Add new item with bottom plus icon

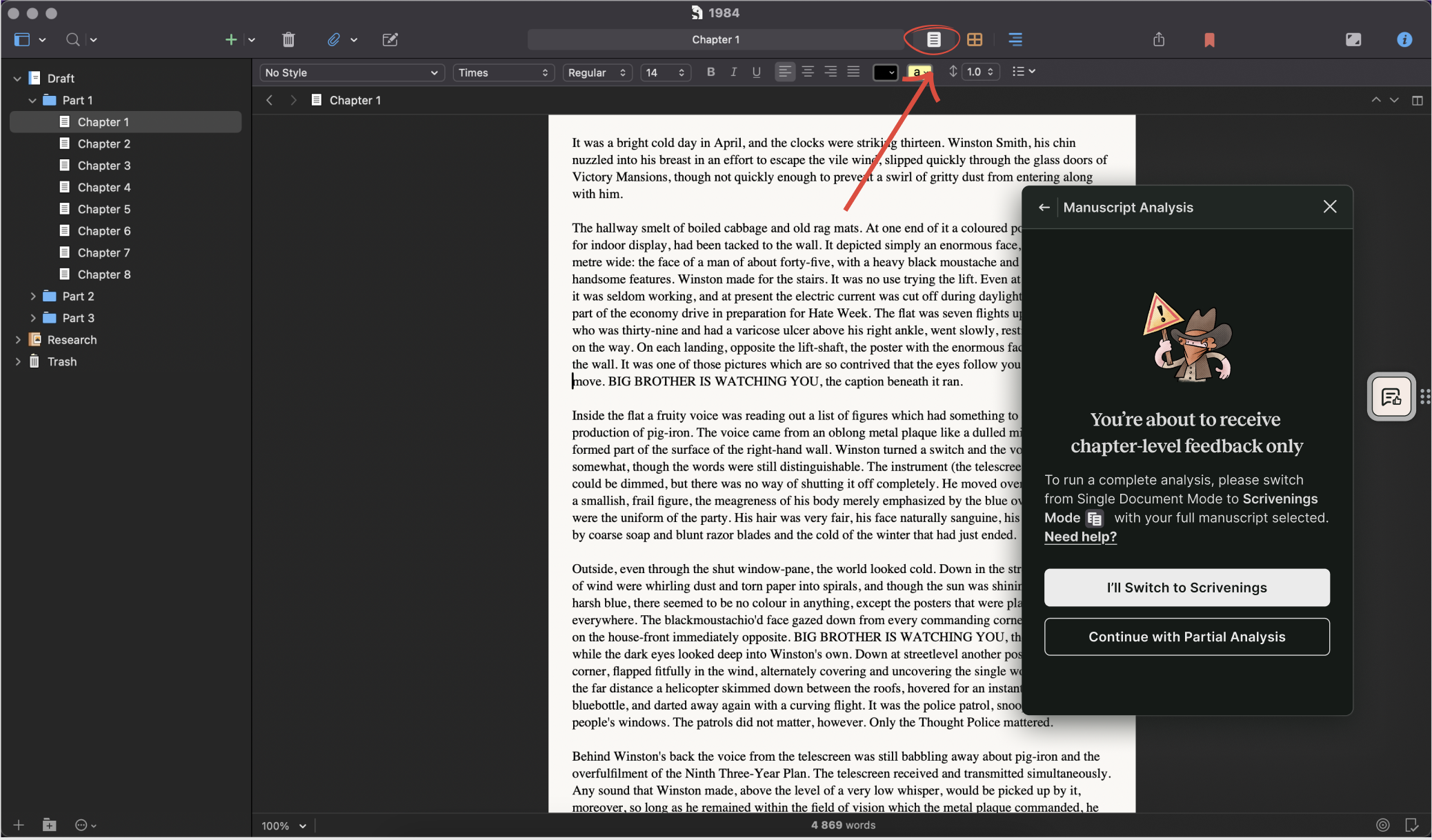pos(19,825)
